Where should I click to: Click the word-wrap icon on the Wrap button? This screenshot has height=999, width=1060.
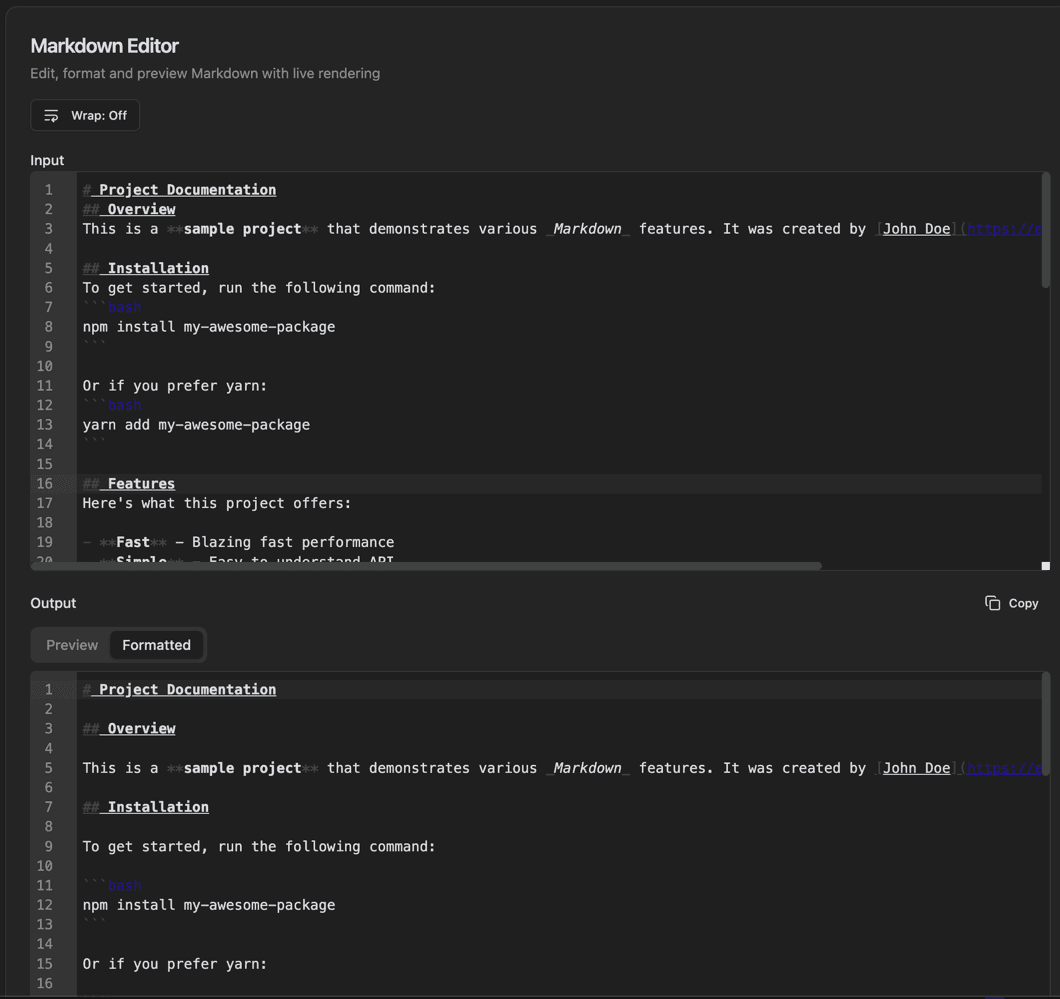(50, 115)
